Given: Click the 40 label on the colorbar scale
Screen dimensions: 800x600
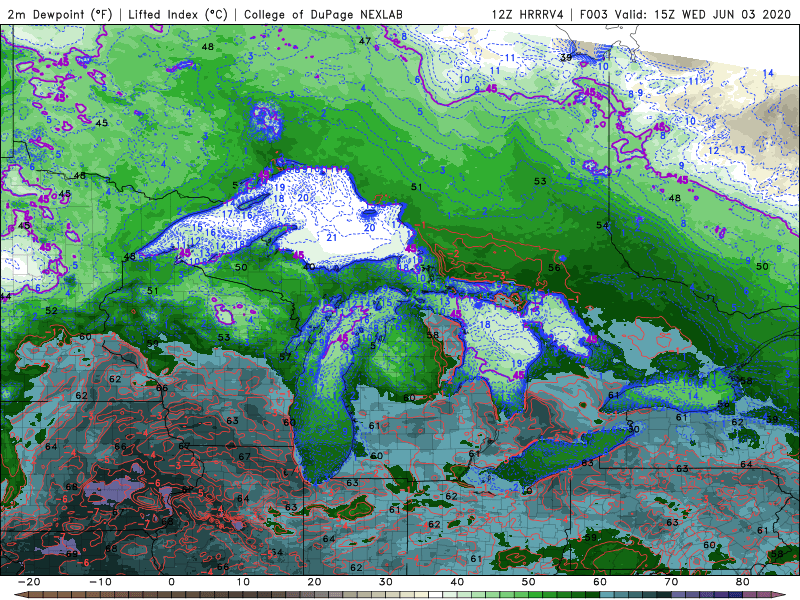Looking at the screenshot, I should 457,582.
